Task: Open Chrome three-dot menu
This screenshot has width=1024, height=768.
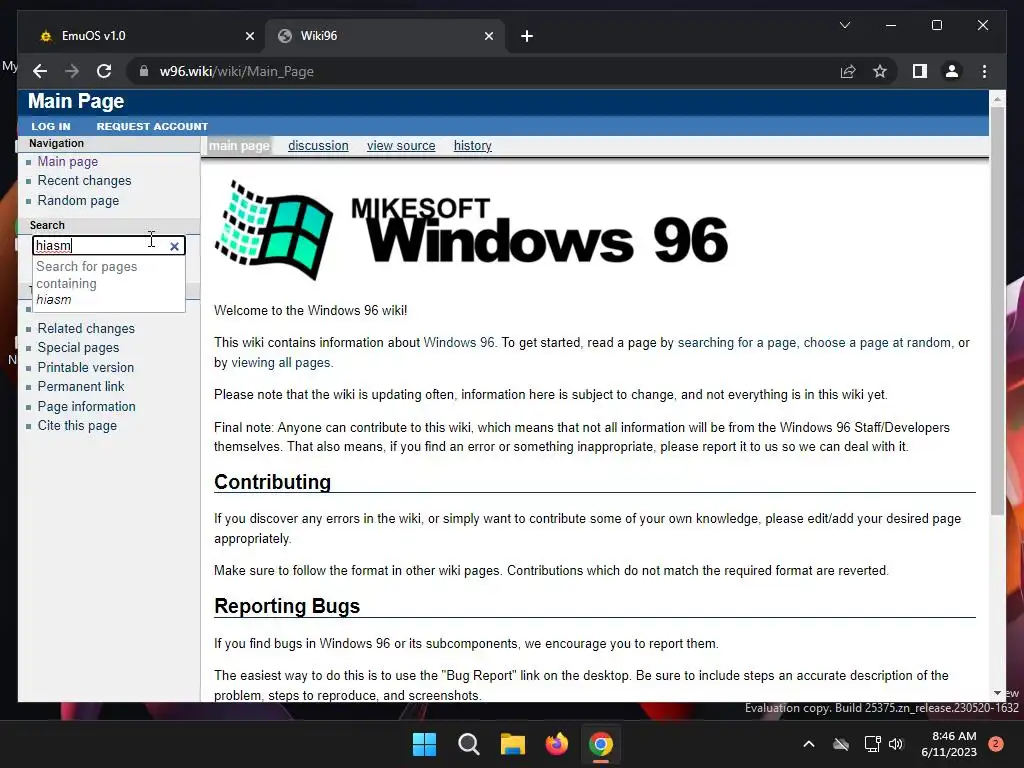Action: 984,71
